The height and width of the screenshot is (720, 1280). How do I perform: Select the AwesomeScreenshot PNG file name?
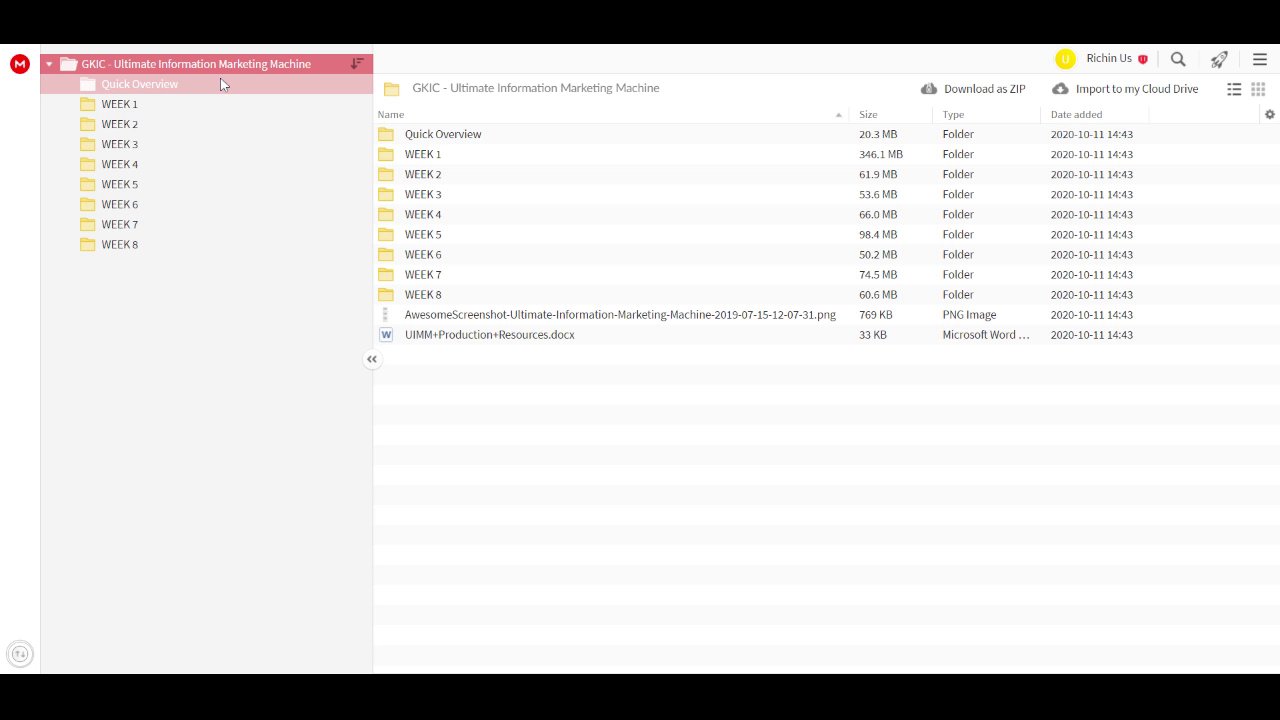[x=620, y=314]
